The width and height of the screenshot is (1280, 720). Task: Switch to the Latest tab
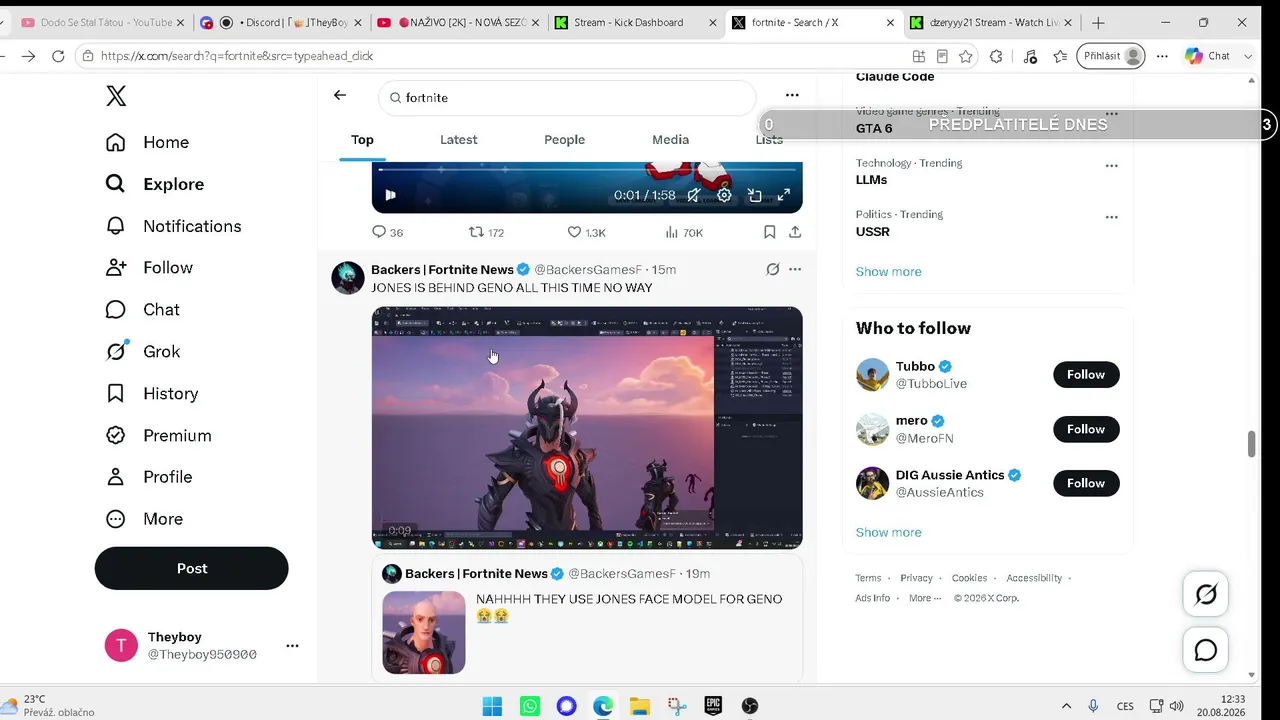coord(459,140)
